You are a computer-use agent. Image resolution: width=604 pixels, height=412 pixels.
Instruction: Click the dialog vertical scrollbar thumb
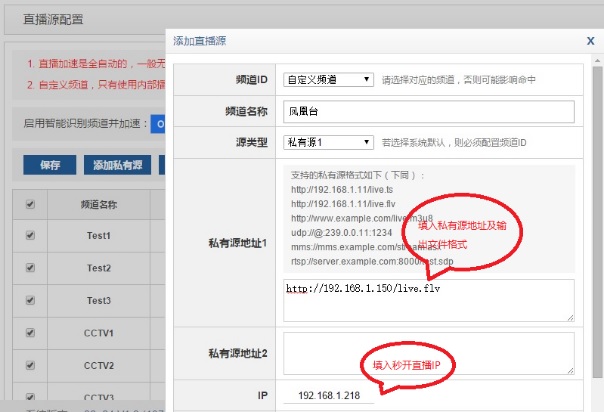click(597, 222)
